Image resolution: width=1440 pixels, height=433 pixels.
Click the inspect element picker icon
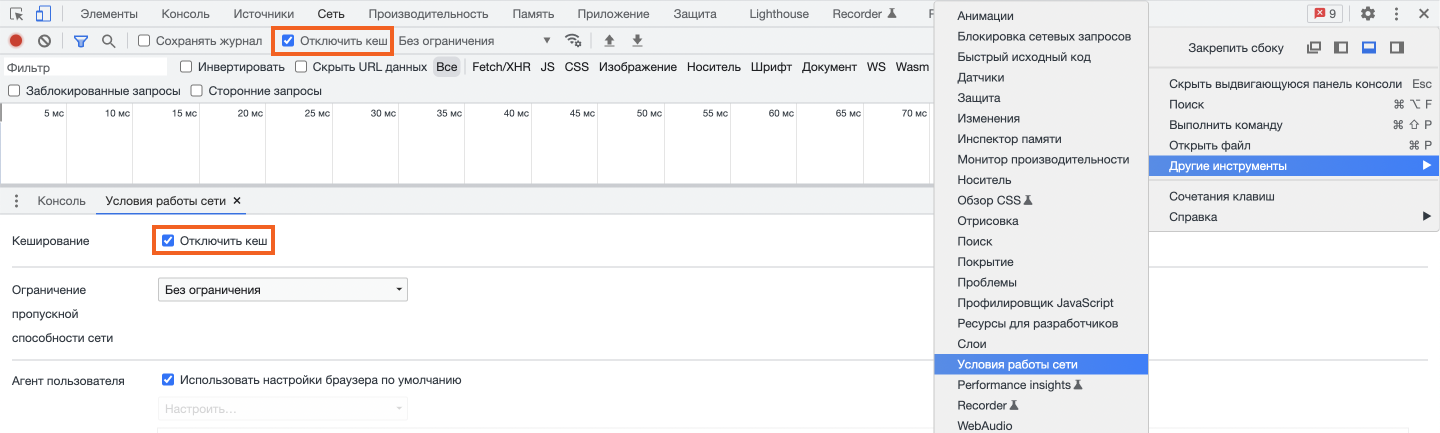pyautogui.click(x=17, y=14)
